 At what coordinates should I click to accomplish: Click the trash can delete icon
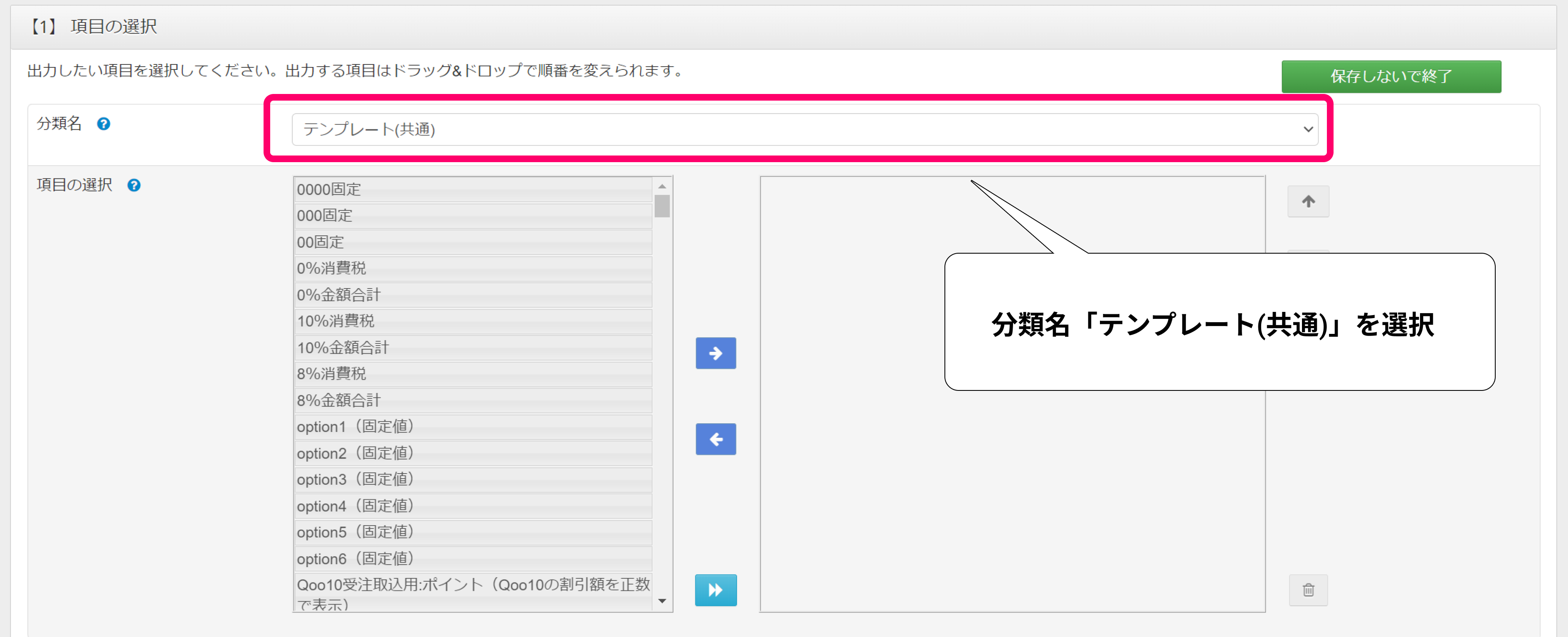click(x=1307, y=590)
